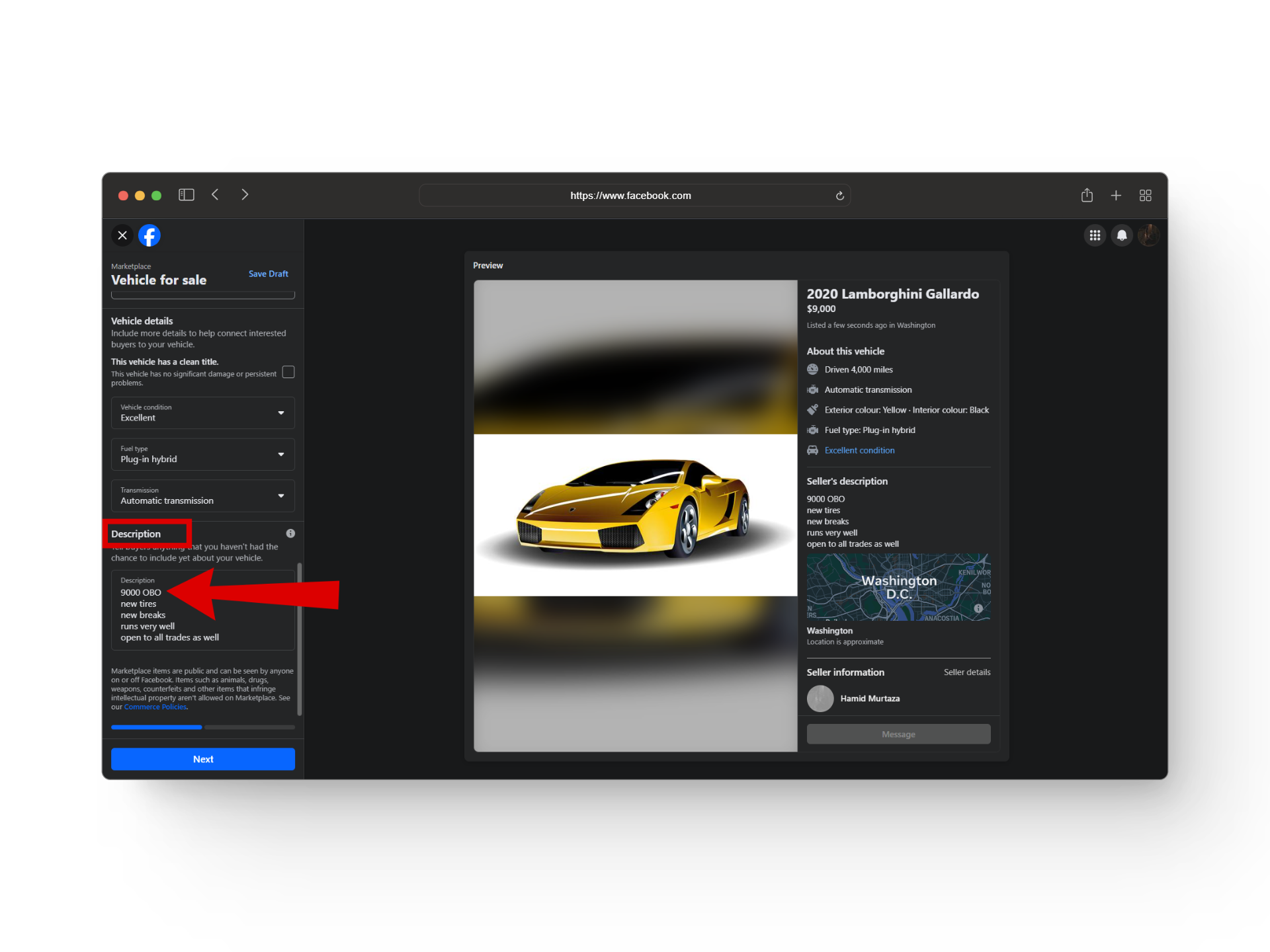Click the Washington D.C. map thumbnail
The image size is (1270, 952).
pos(898,587)
